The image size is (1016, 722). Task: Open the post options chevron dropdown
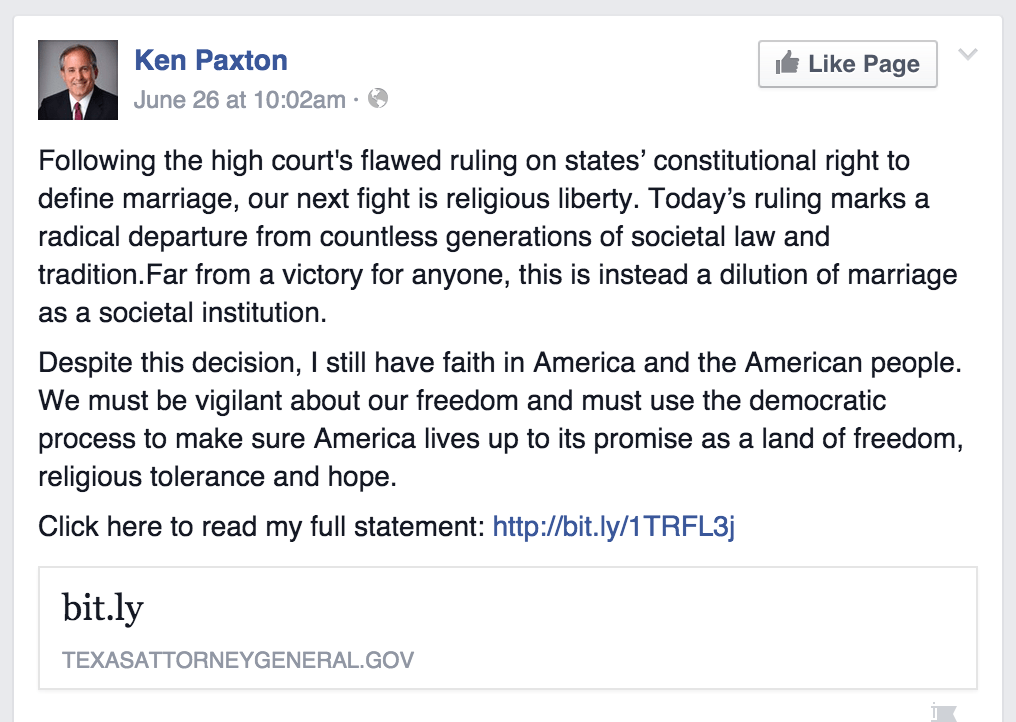[967, 55]
